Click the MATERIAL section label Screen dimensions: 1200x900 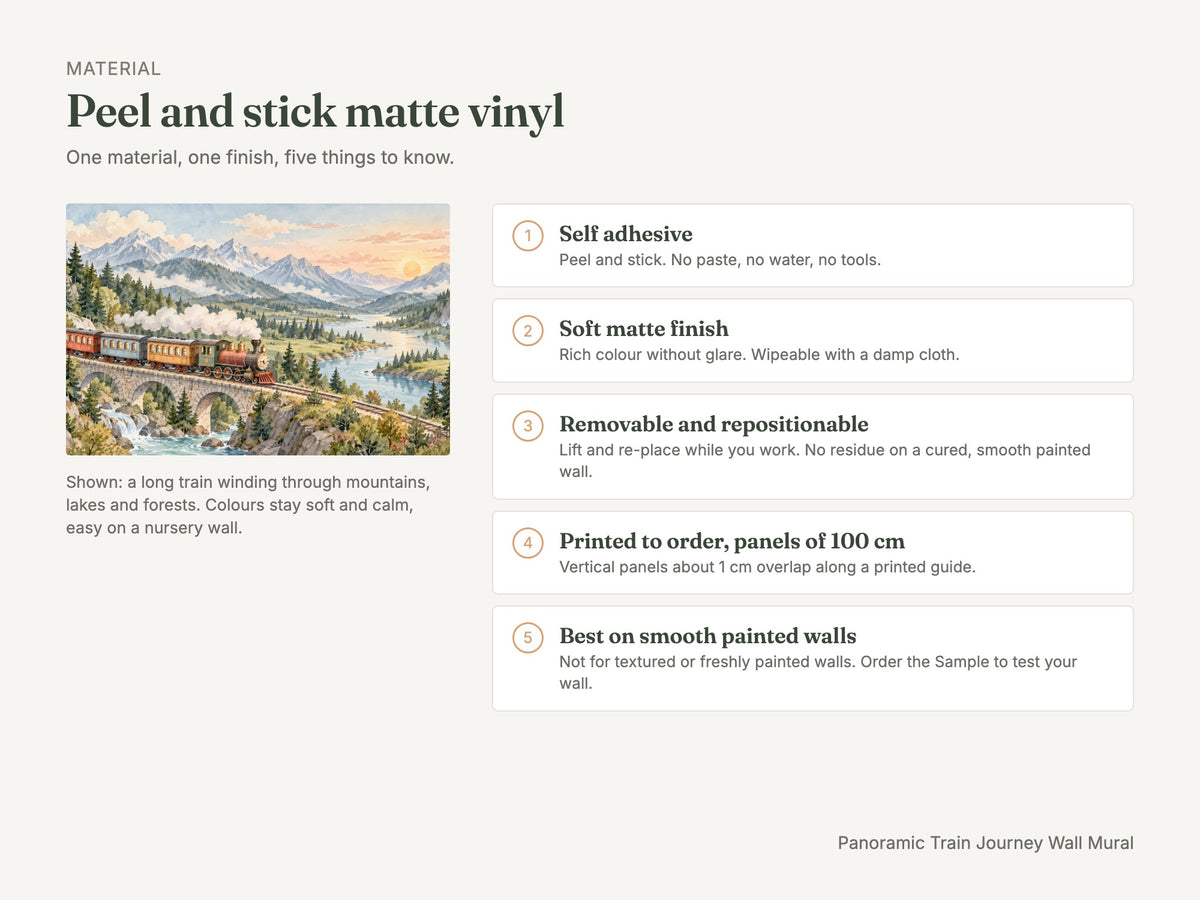(x=113, y=69)
